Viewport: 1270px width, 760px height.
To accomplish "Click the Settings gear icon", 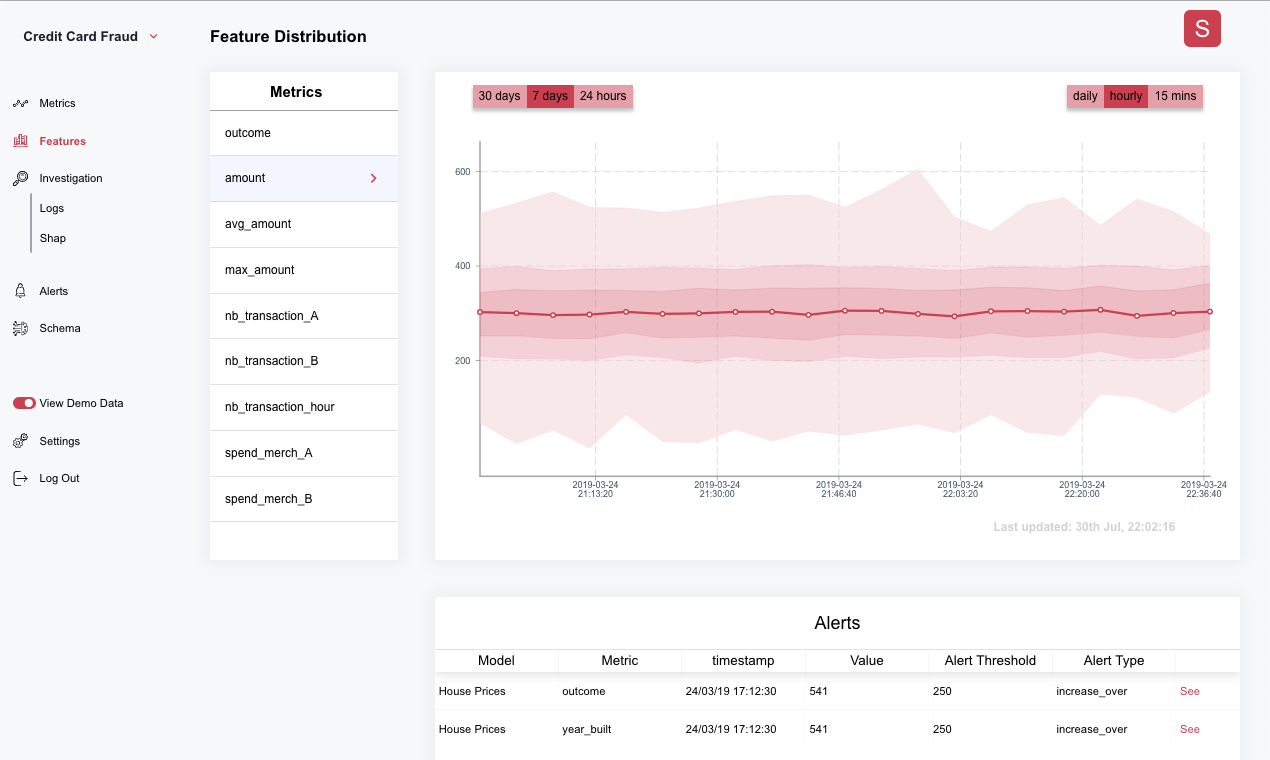I will [20, 441].
